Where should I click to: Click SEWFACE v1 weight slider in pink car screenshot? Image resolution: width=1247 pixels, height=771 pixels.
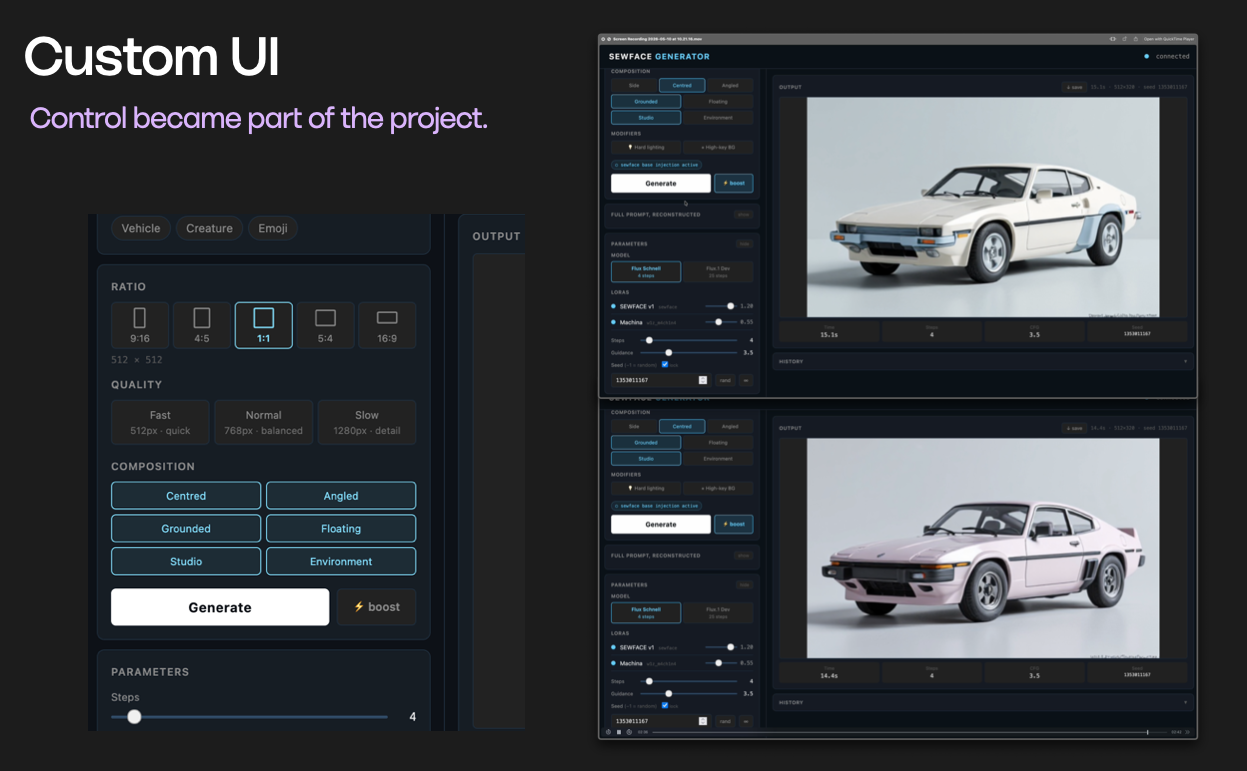pyautogui.click(x=720, y=647)
